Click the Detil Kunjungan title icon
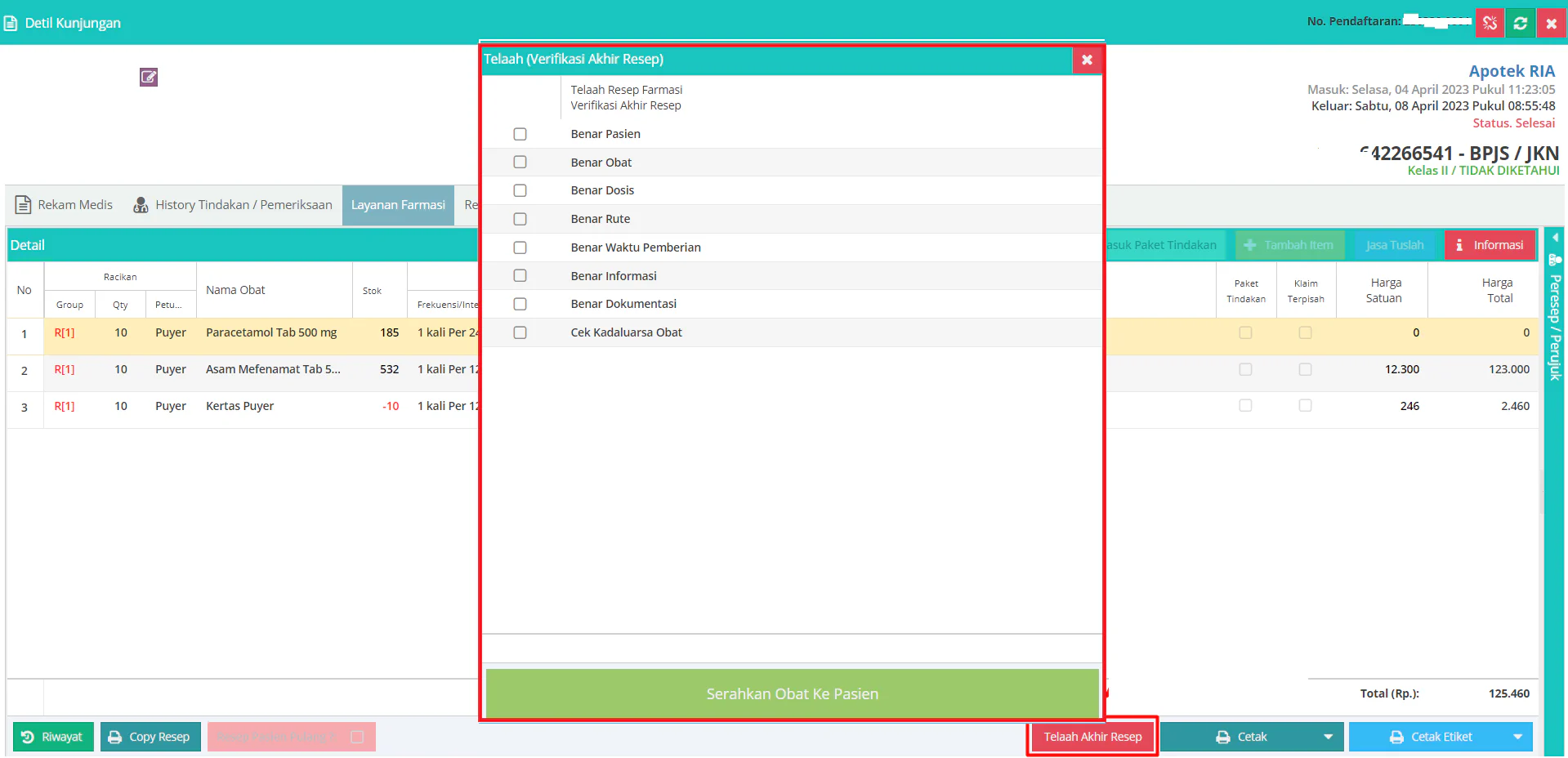The image size is (1568, 758). point(11,23)
